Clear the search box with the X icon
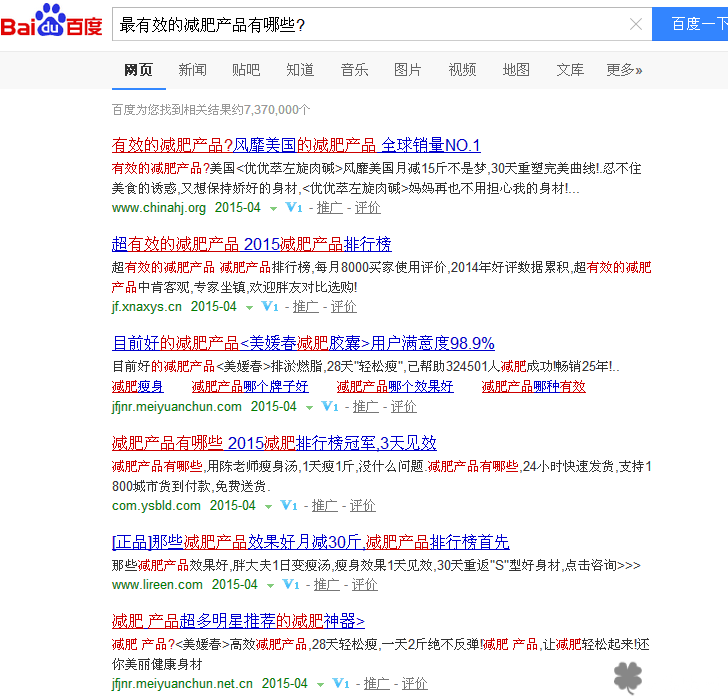Image resolution: width=728 pixels, height=698 pixels. (x=636, y=24)
